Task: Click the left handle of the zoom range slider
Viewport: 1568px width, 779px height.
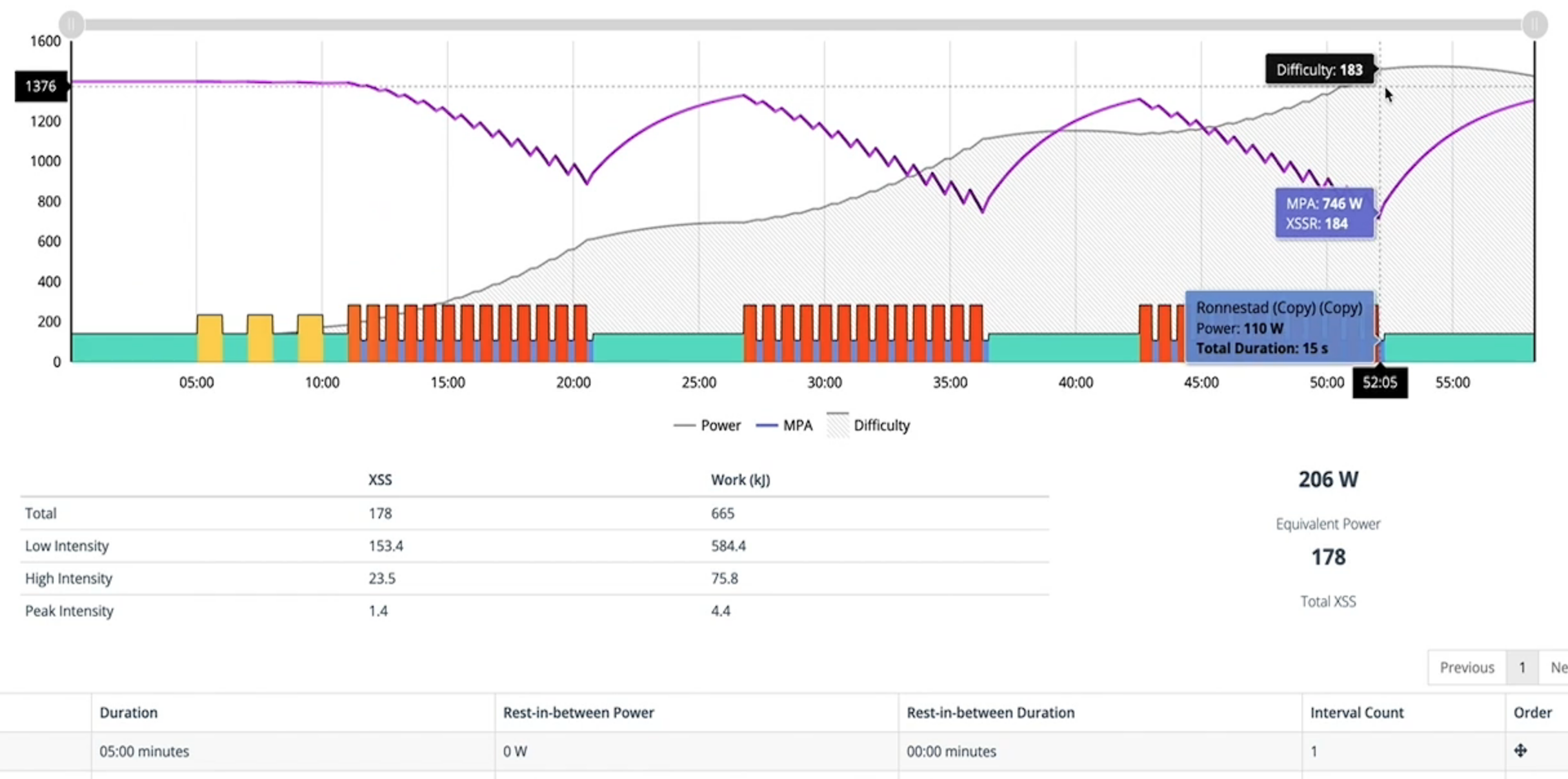Action: click(x=72, y=25)
